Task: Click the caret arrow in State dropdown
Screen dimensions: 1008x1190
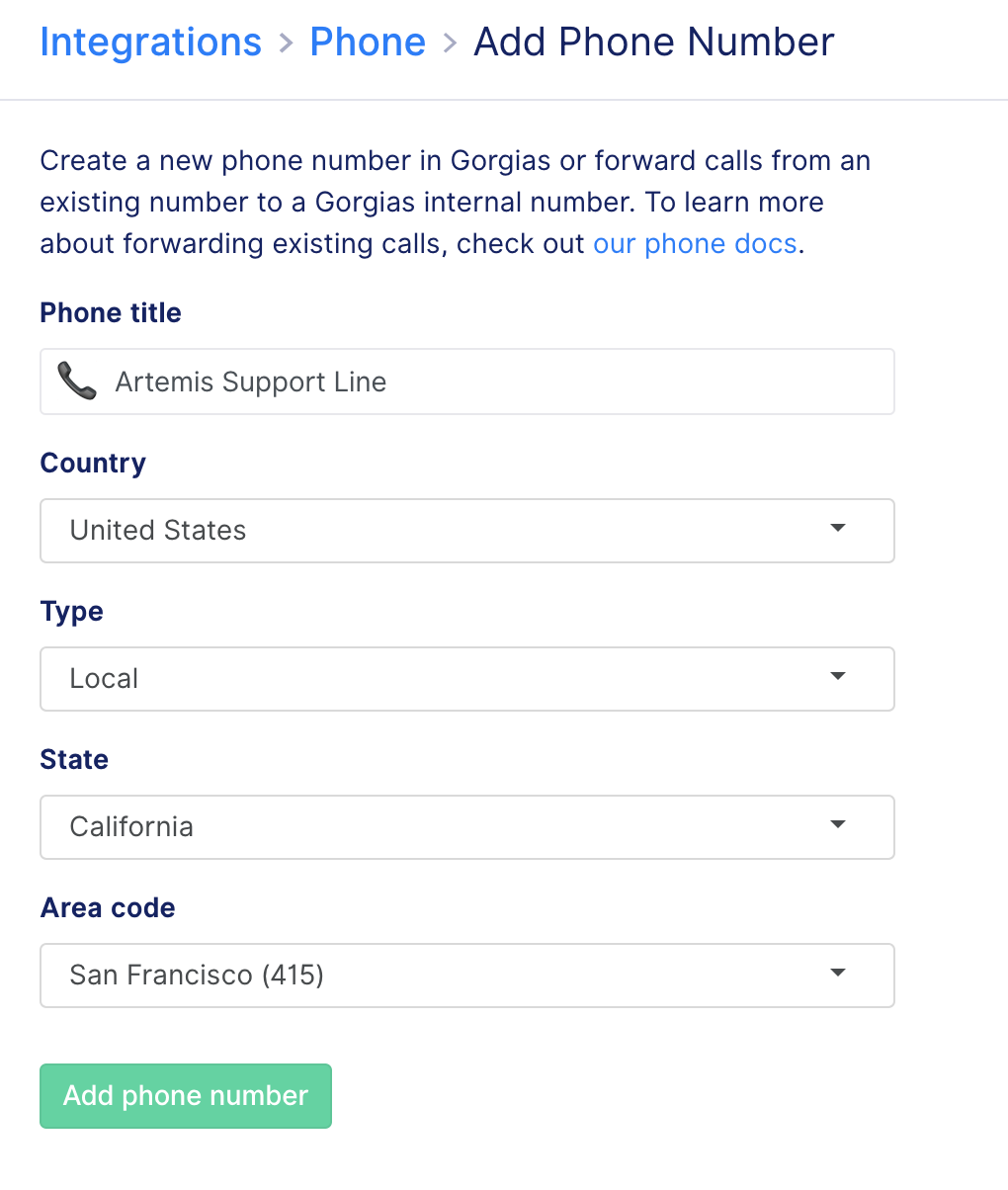Action: click(x=838, y=825)
